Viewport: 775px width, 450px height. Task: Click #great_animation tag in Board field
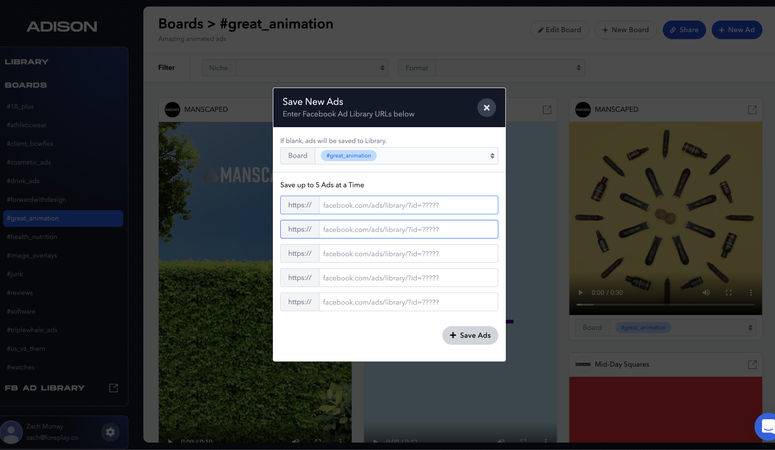348,156
